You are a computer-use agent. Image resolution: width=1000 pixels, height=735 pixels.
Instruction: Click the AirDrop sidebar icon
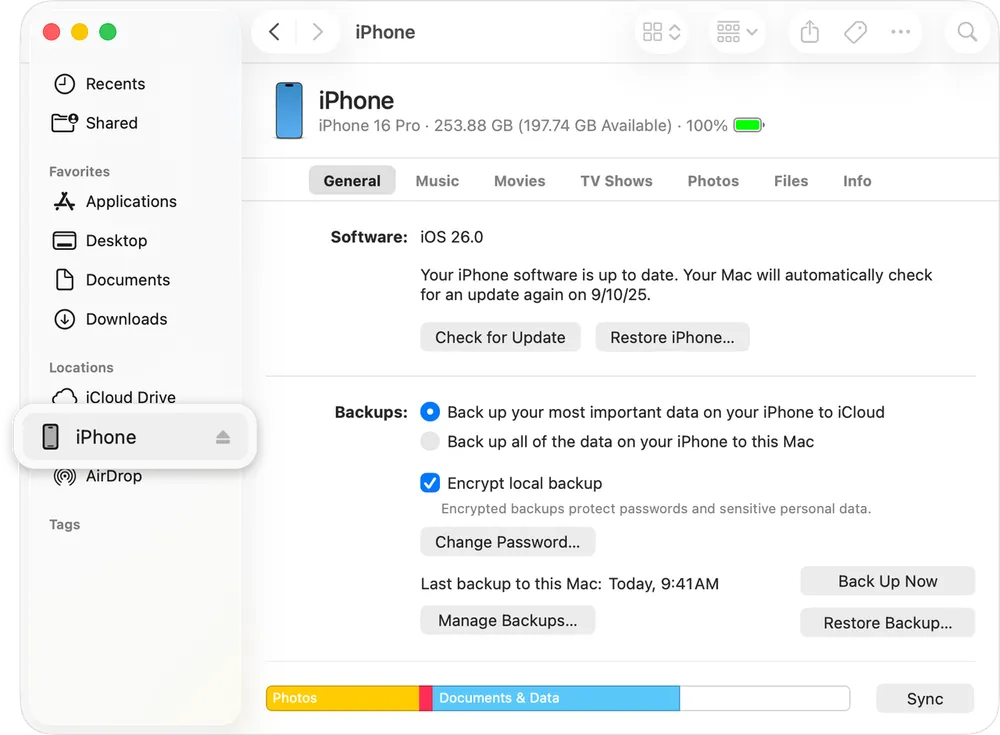click(x=64, y=477)
